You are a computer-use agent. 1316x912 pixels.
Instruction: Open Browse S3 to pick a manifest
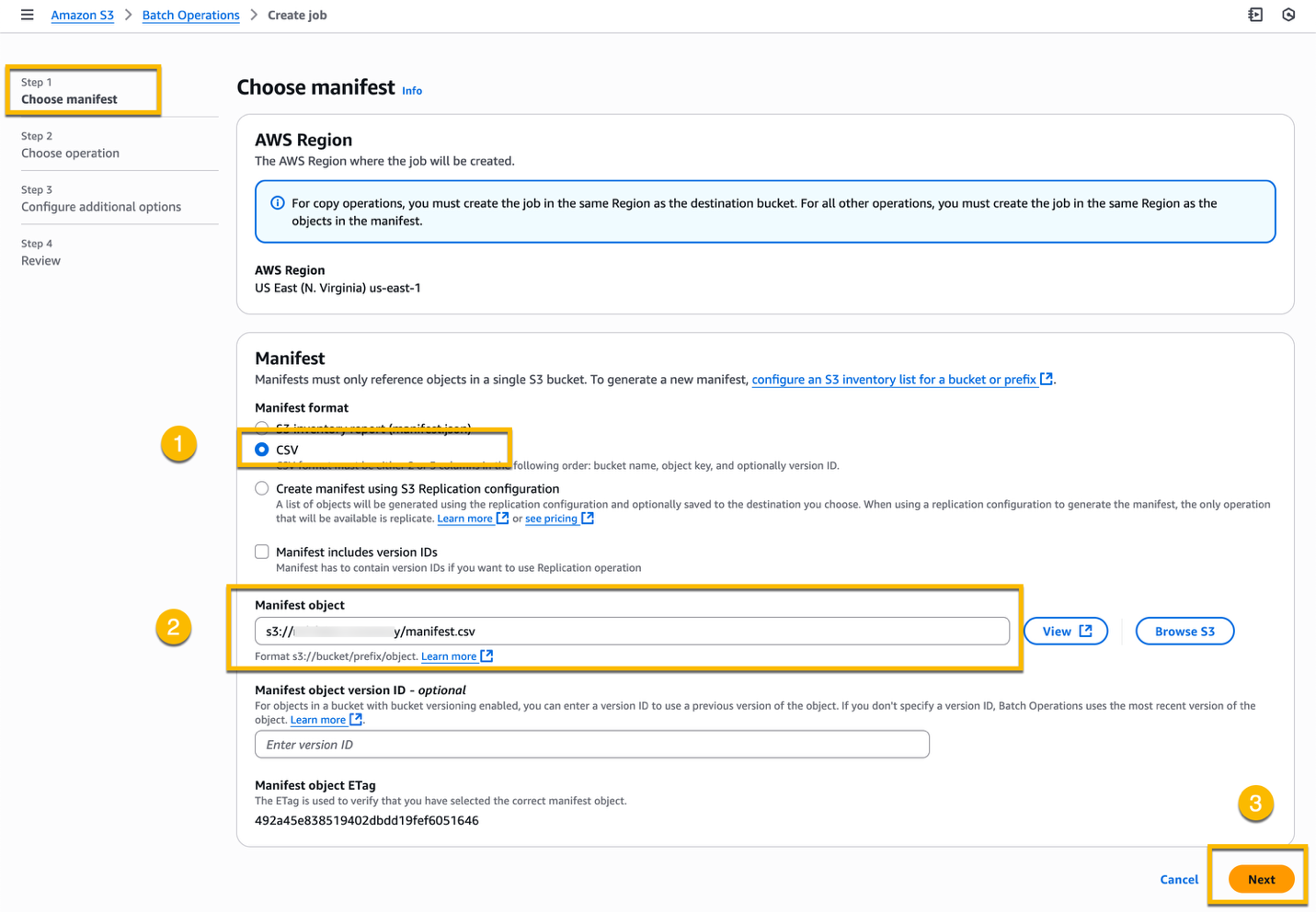pos(1184,631)
